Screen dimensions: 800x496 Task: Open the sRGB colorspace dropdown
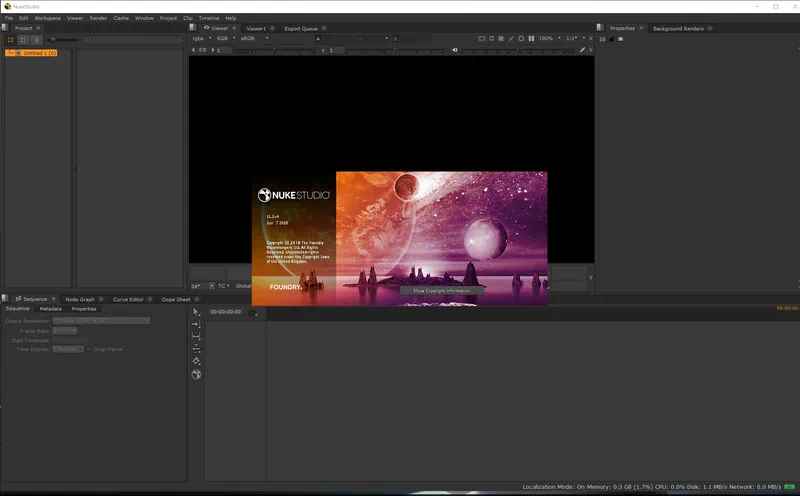click(255, 38)
